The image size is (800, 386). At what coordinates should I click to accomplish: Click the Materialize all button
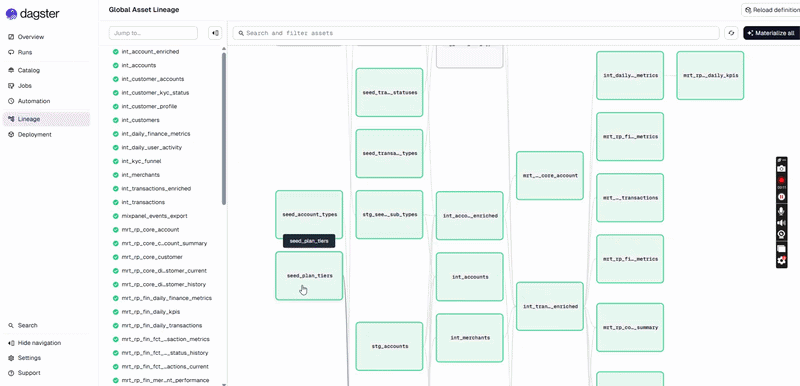pos(771,33)
